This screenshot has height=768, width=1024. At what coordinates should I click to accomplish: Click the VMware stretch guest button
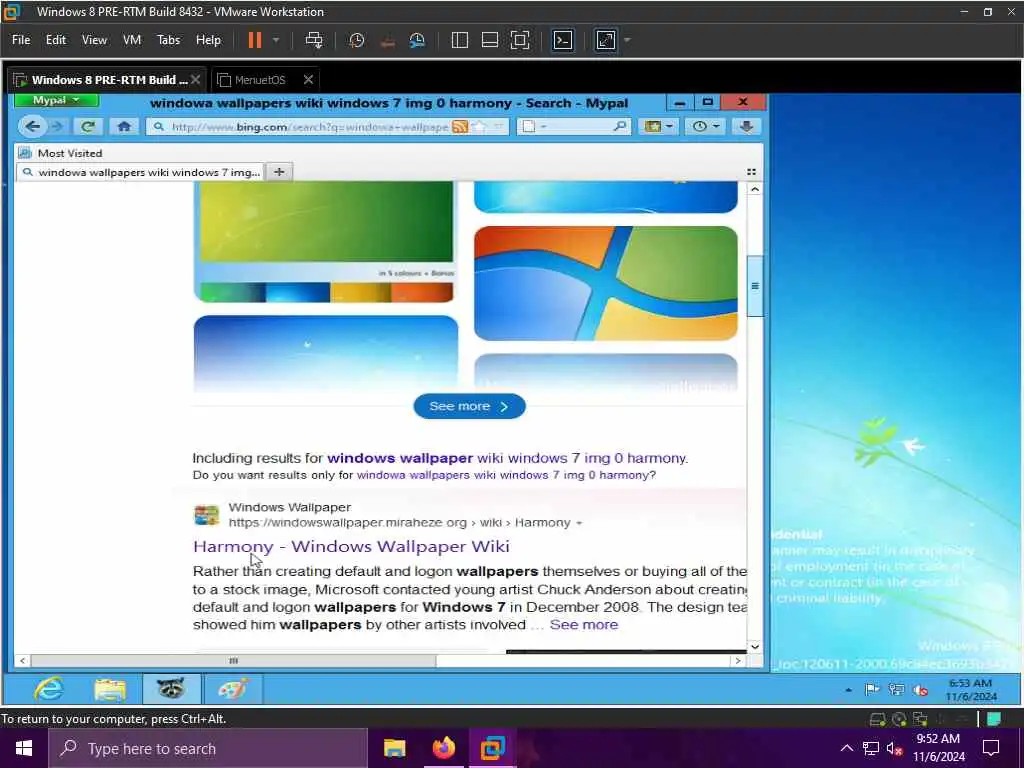coord(606,40)
